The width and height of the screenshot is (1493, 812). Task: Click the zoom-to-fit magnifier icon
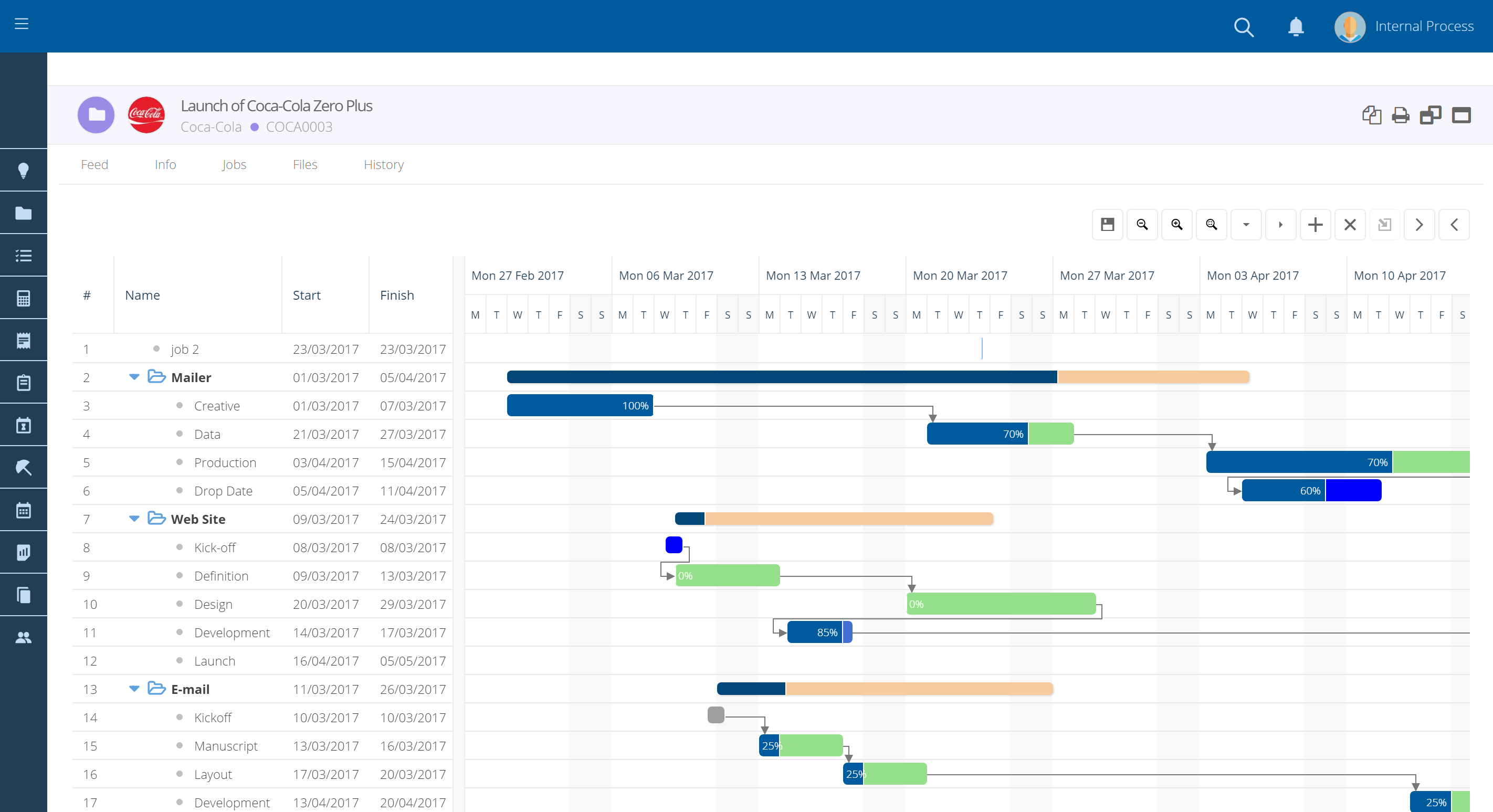tap(1211, 224)
